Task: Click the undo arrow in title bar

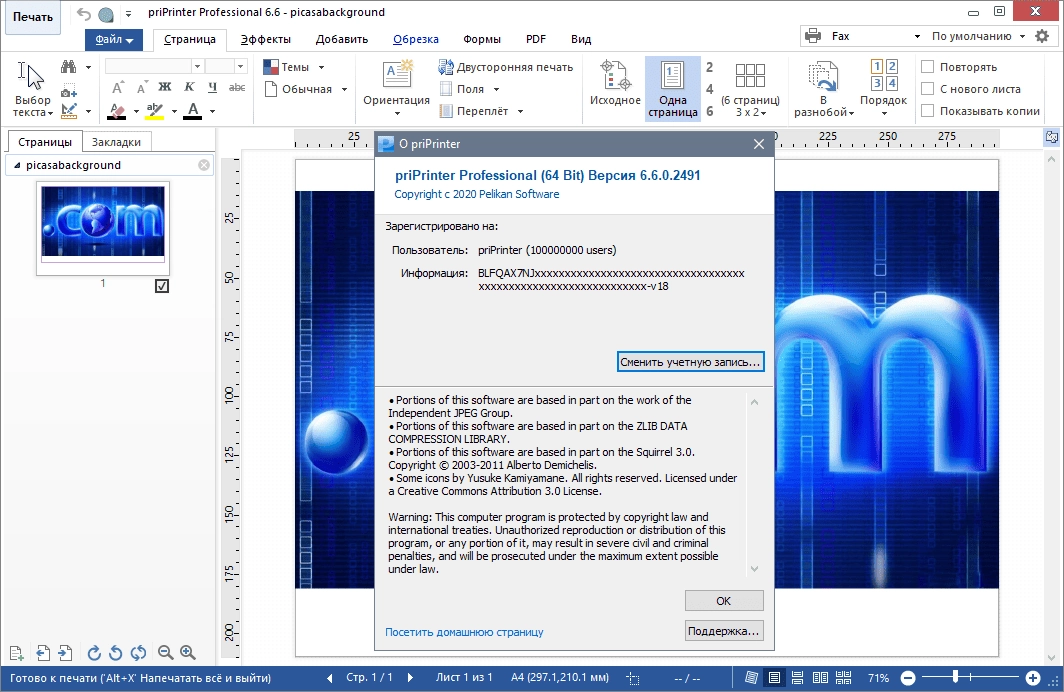Action: [x=83, y=14]
